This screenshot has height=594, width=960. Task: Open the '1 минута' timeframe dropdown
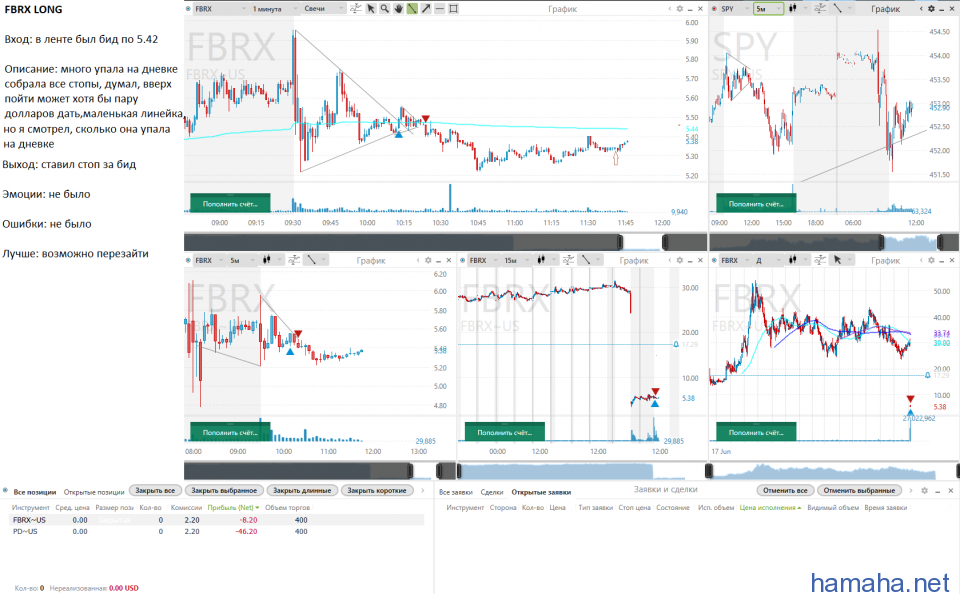pyautogui.click(x=274, y=9)
